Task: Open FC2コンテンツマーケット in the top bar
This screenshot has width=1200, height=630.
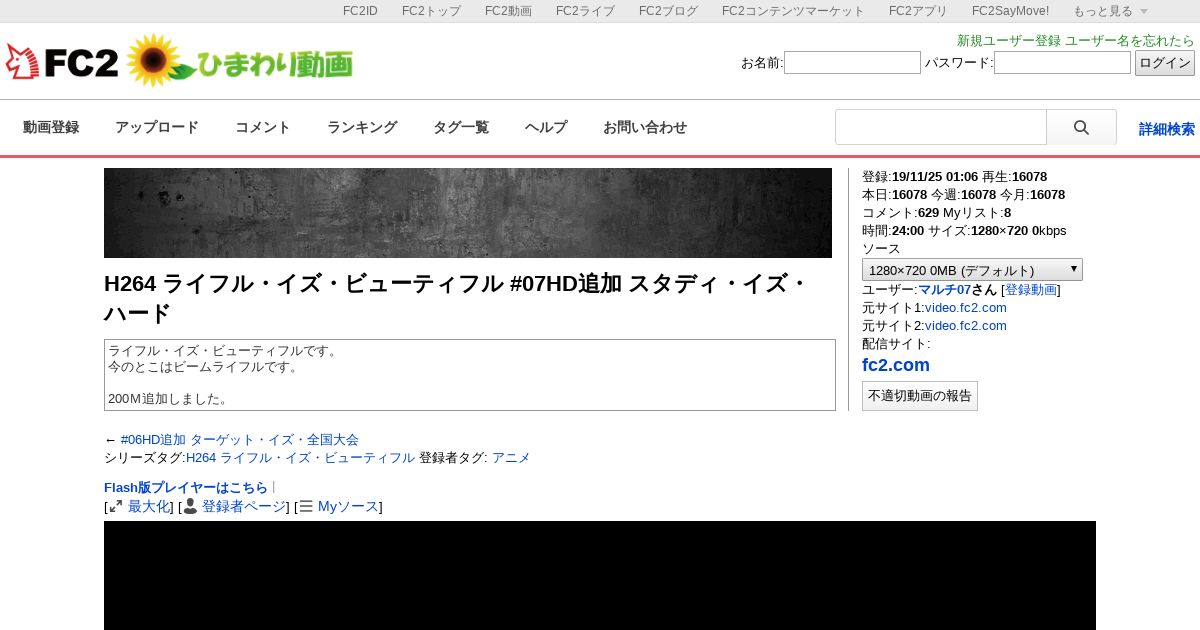Action: coord(793,11)
